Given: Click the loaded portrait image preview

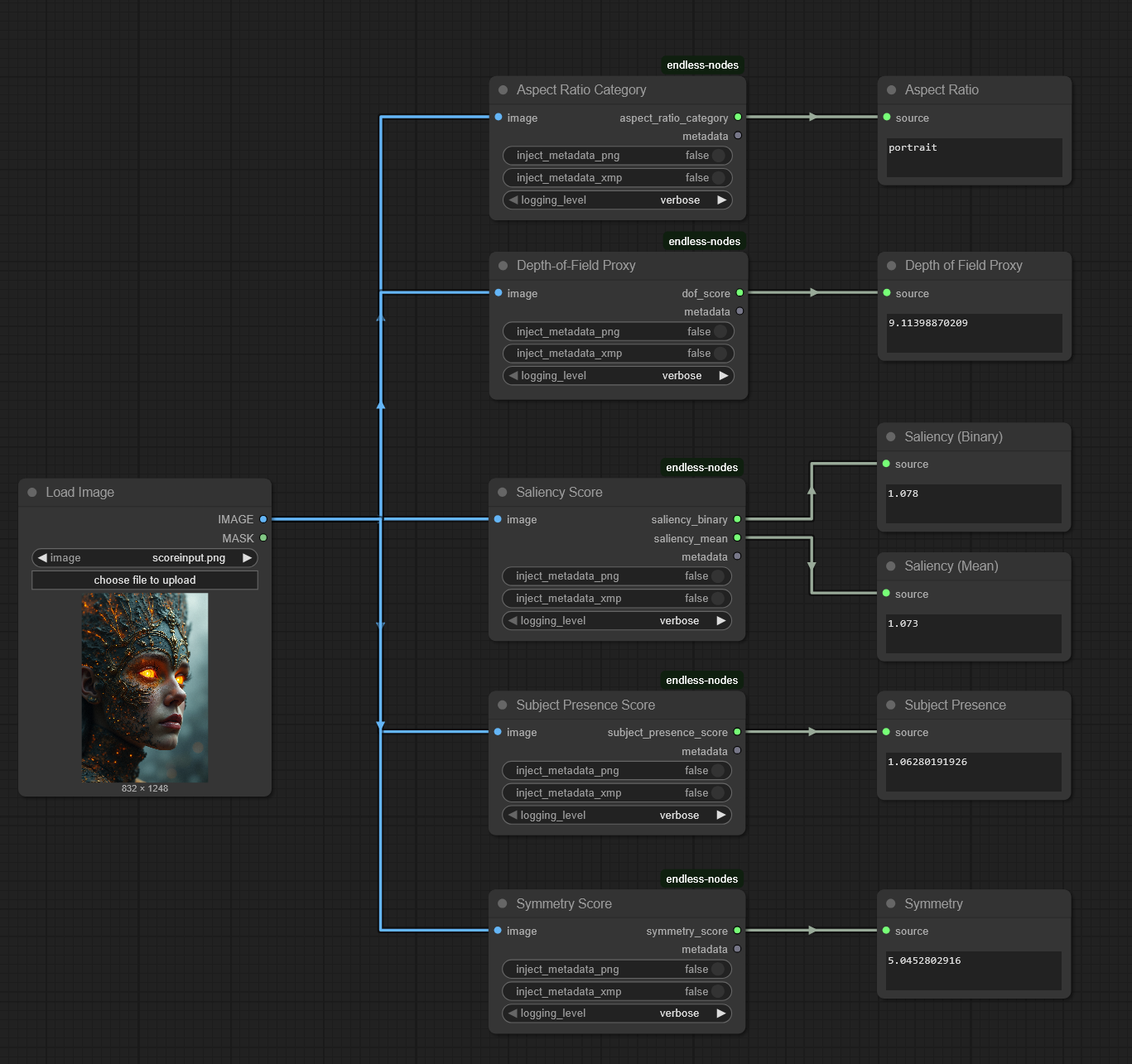Looking at the screenshot, I should tap(145, 688).
